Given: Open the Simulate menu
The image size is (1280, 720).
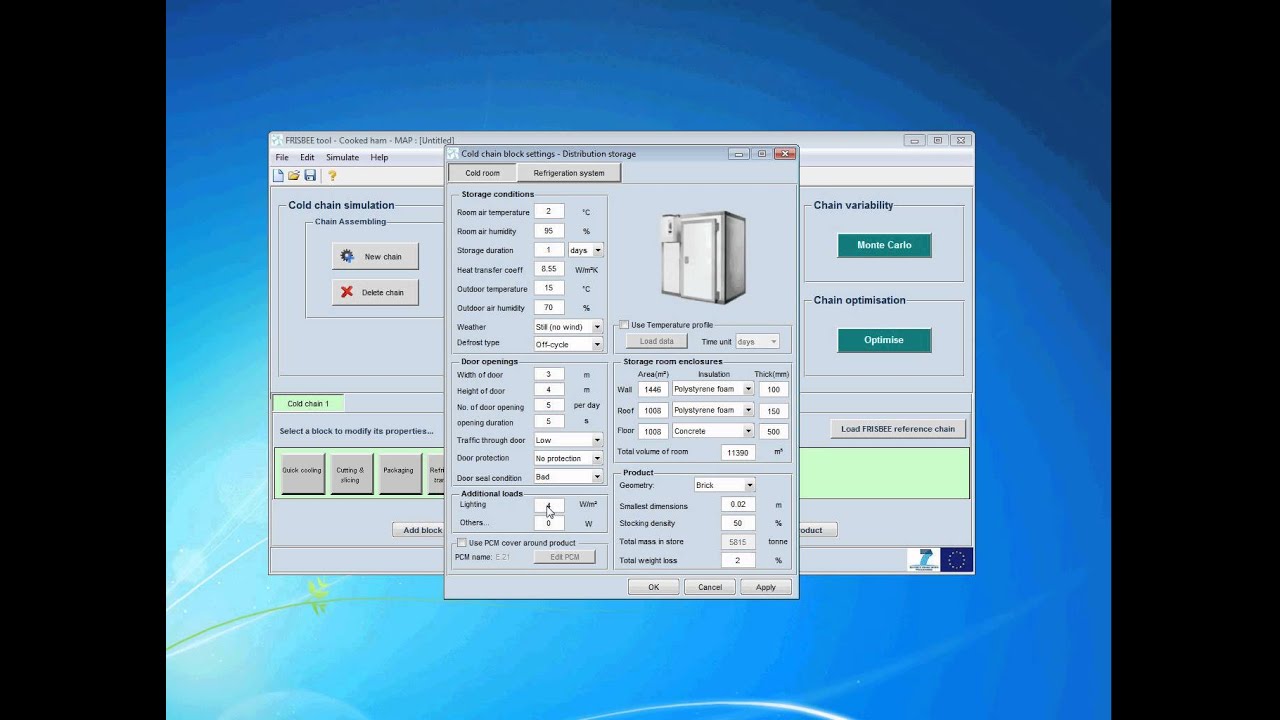Looking at the screenshot, I should pos(342,157).
